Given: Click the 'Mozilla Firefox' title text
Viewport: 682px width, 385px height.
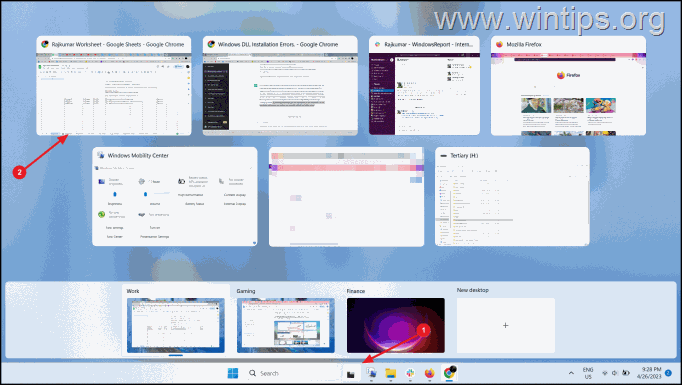Looking at the screenshot, I should [x=524, y=44].
